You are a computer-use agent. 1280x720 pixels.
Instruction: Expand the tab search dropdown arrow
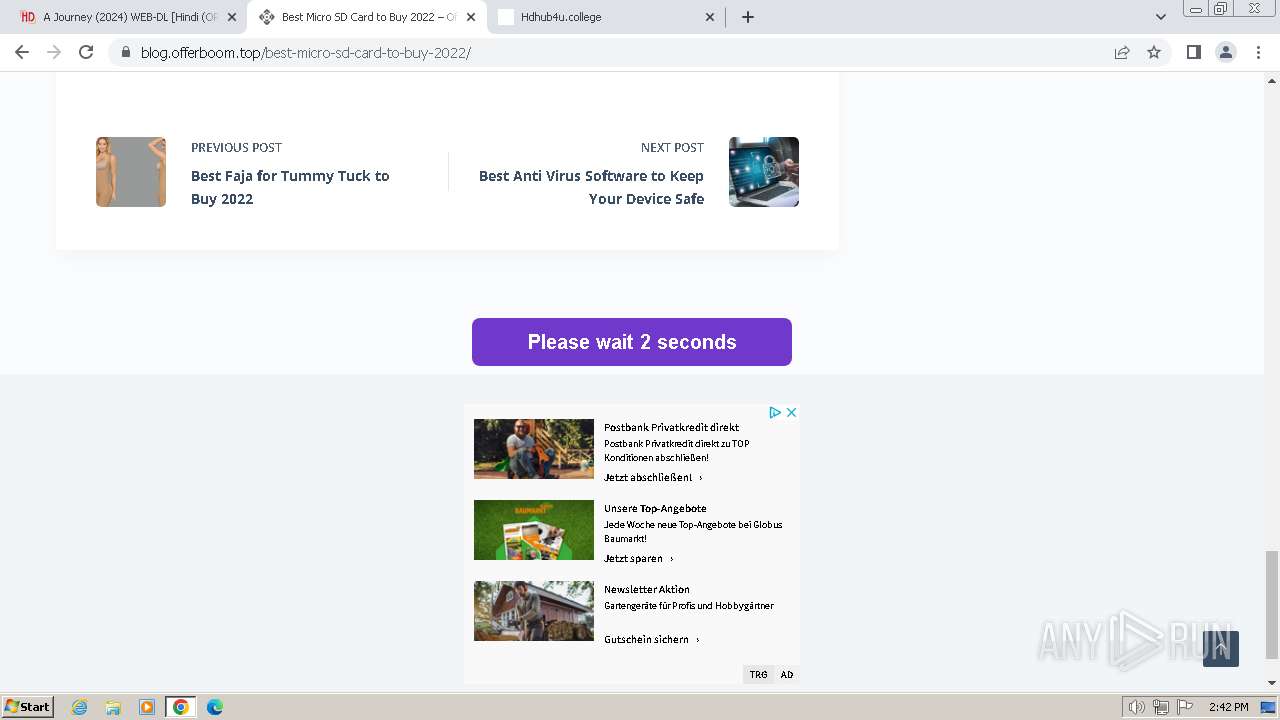[1160, 17]
